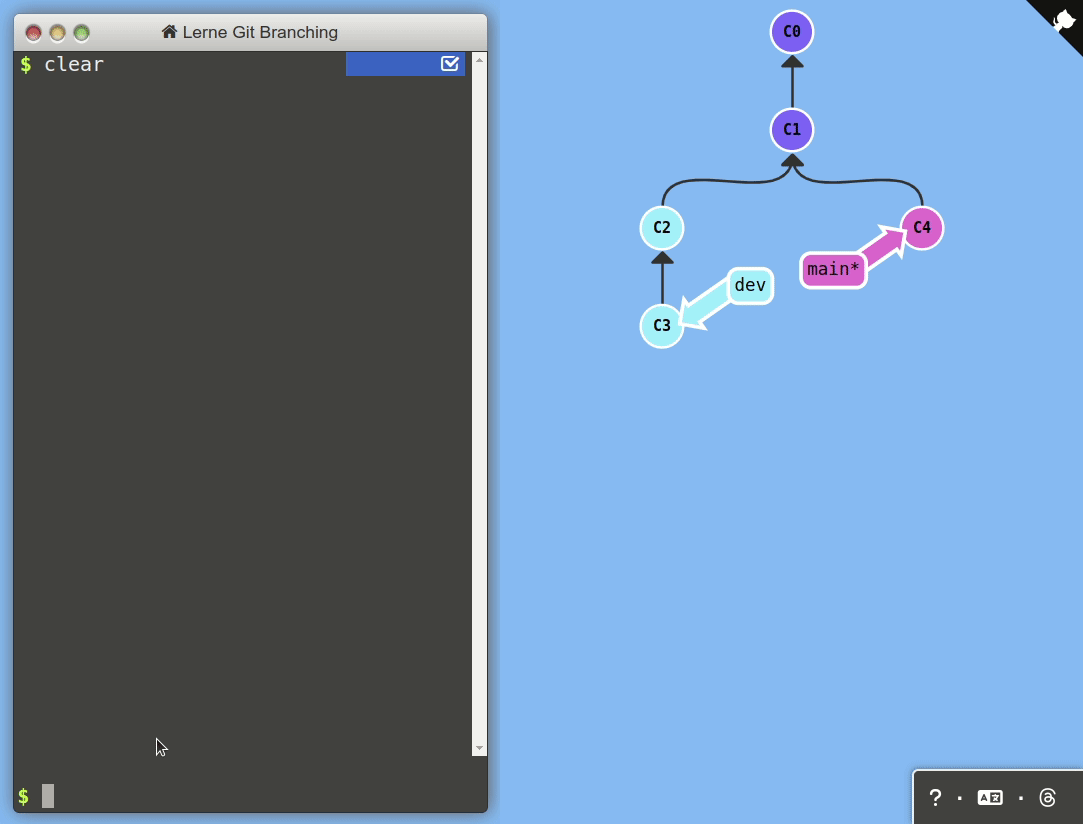This screenshot has height=824, width=1083.
Task: Select commit node C1
Action: (x=792, y=130)
